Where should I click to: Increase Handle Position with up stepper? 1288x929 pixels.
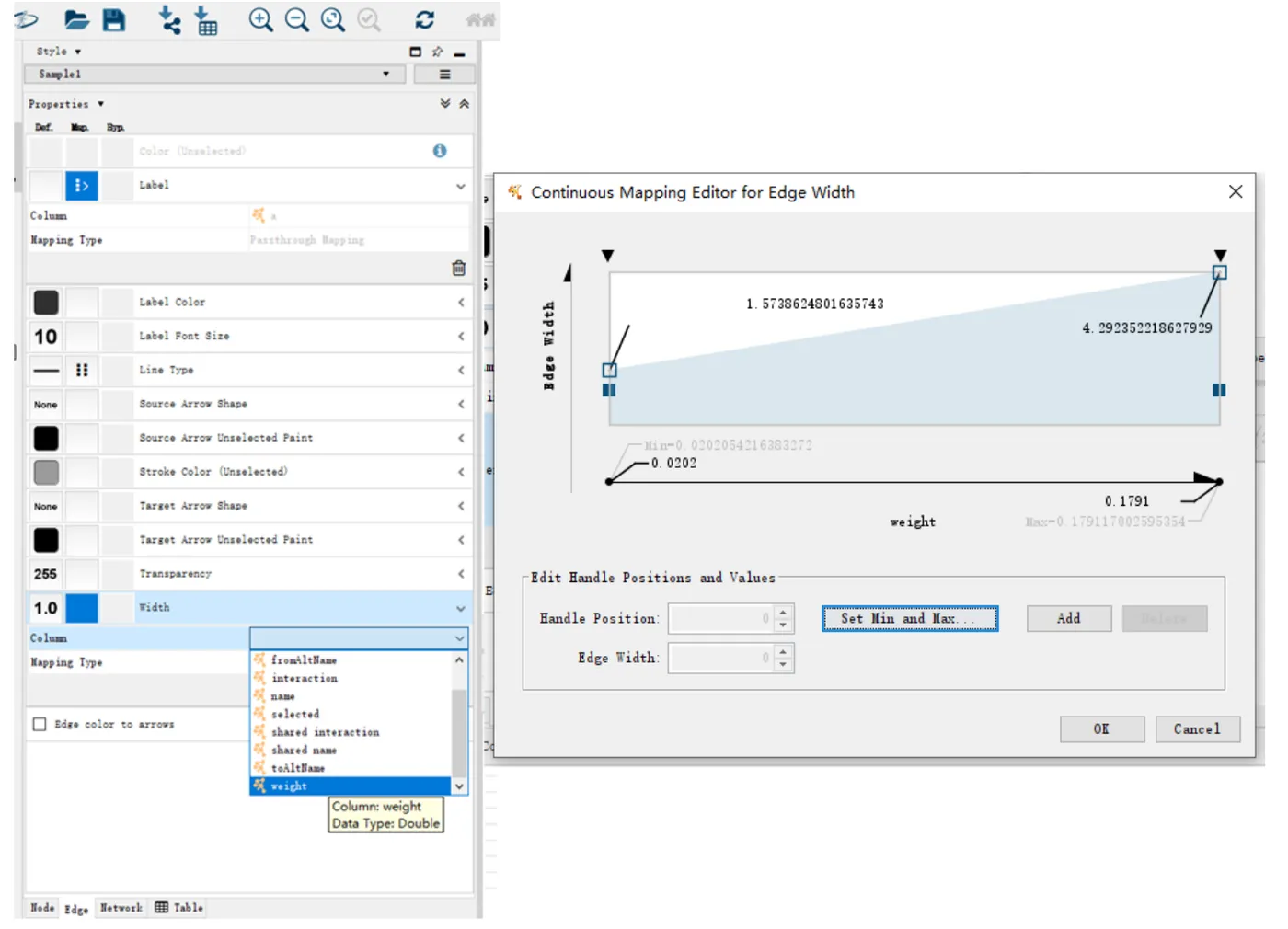pyautogui.click(x=783, y=612)
